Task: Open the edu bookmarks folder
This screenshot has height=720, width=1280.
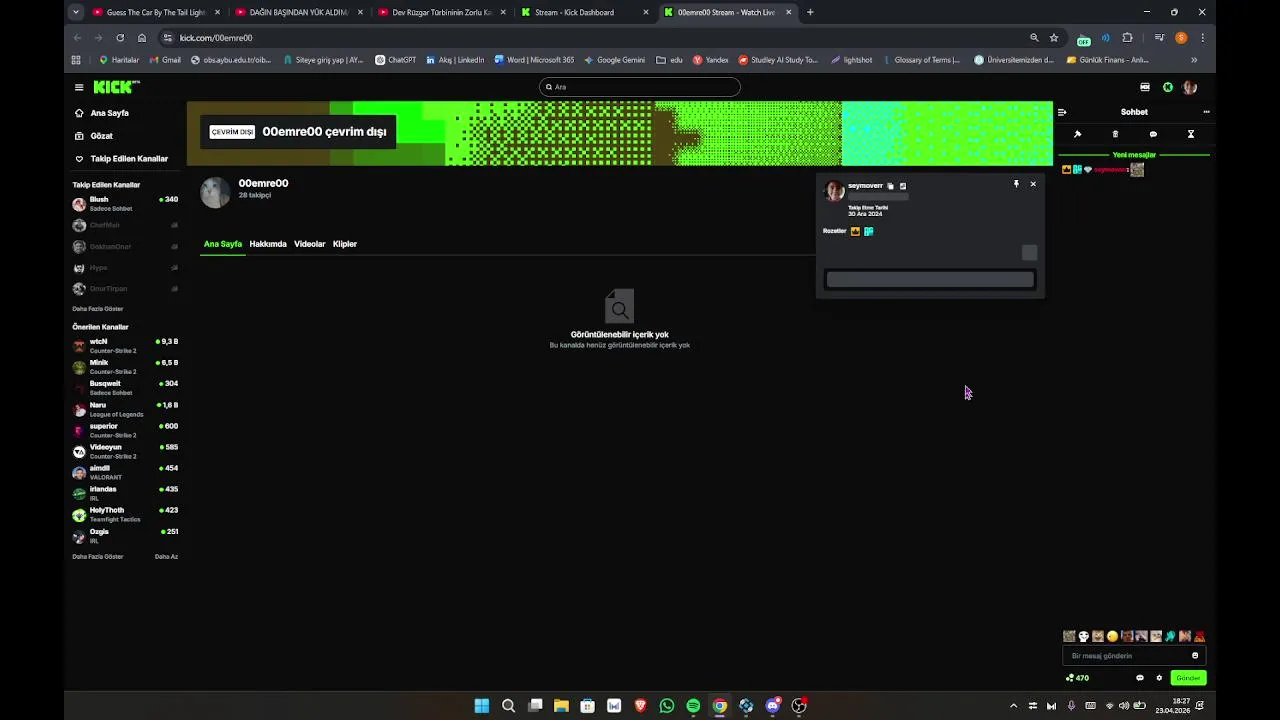Action: coord(670,60)
